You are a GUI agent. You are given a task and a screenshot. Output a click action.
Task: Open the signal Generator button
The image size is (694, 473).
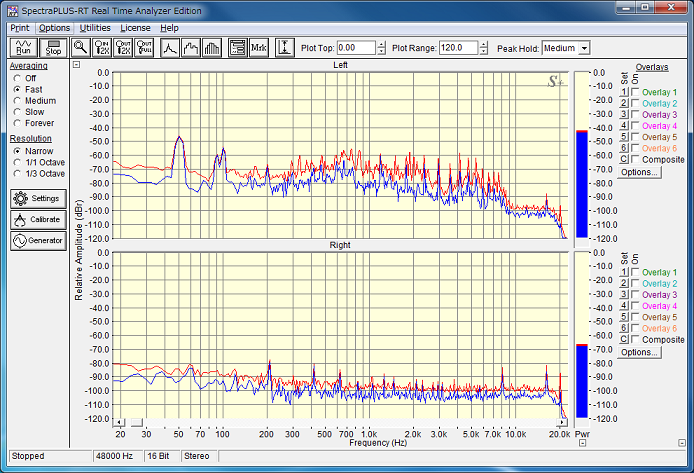pos(38,241)
